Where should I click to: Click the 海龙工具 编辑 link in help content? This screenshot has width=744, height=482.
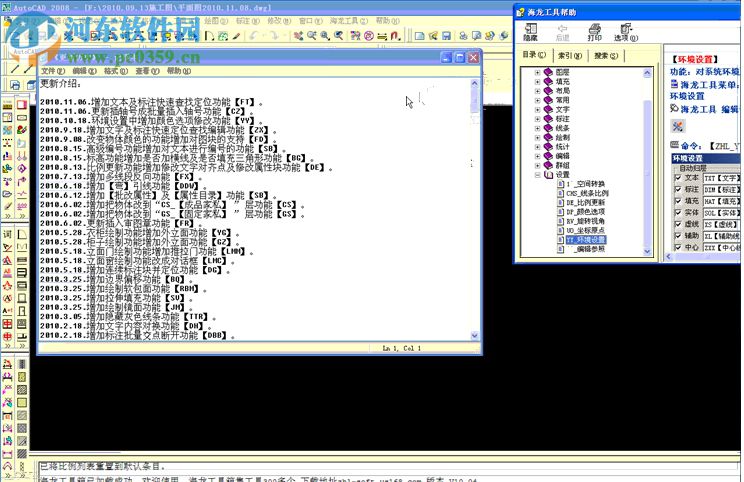click(709, 109)
